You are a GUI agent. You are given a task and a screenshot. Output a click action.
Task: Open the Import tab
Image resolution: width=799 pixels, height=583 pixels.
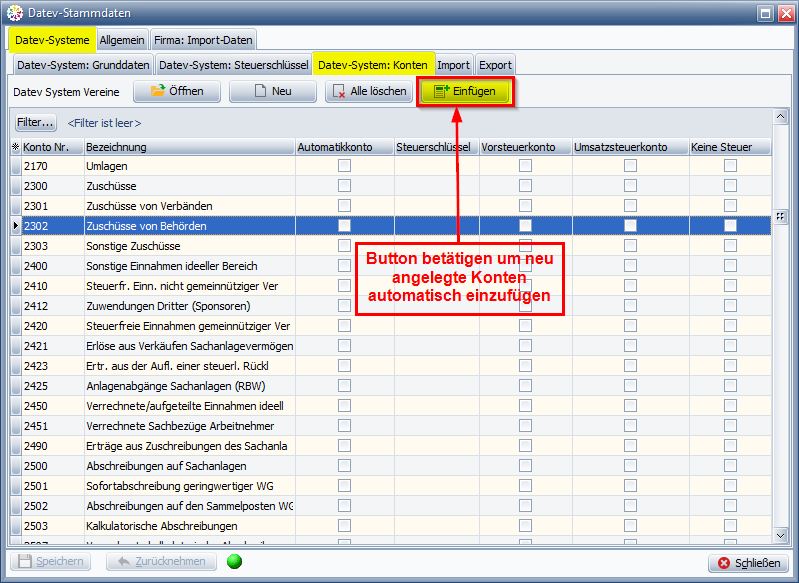point(454,65)
